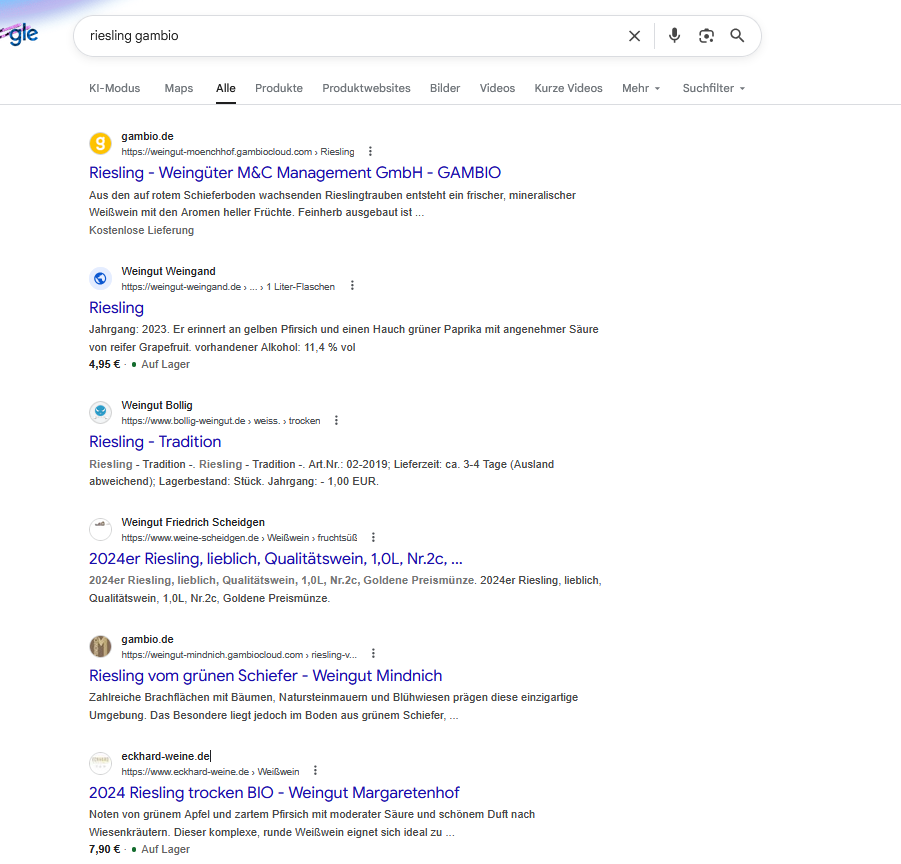Click the 'Weingut Friedrich Scheidgen' site name
The width and height of the screenshot is (901, 864).
tap(193, 522)
